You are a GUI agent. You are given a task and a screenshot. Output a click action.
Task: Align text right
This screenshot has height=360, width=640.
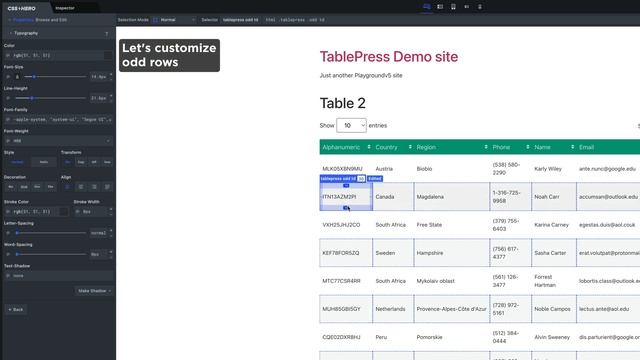pos(94,187)
